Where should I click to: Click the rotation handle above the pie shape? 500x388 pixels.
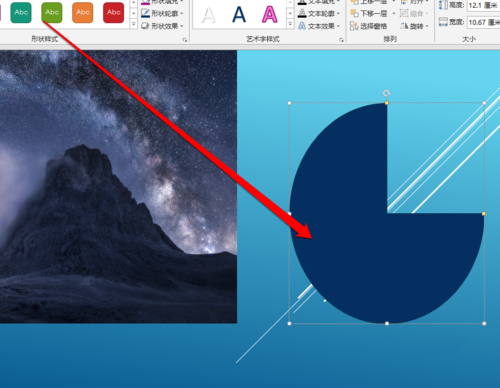tap(386, 93)
